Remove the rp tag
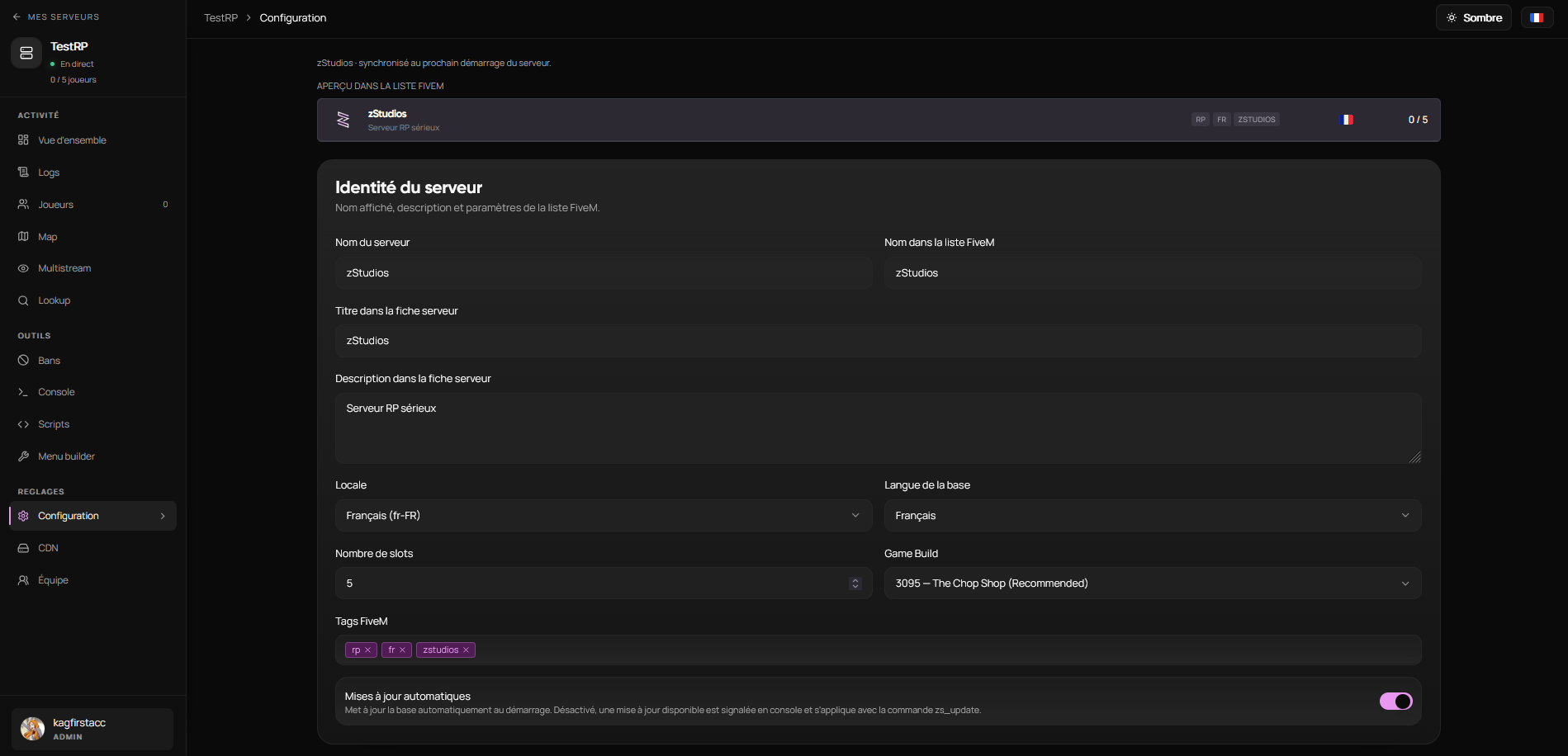Image resolution: width=1568 pixels, height=756 pixels. (367, 650)
